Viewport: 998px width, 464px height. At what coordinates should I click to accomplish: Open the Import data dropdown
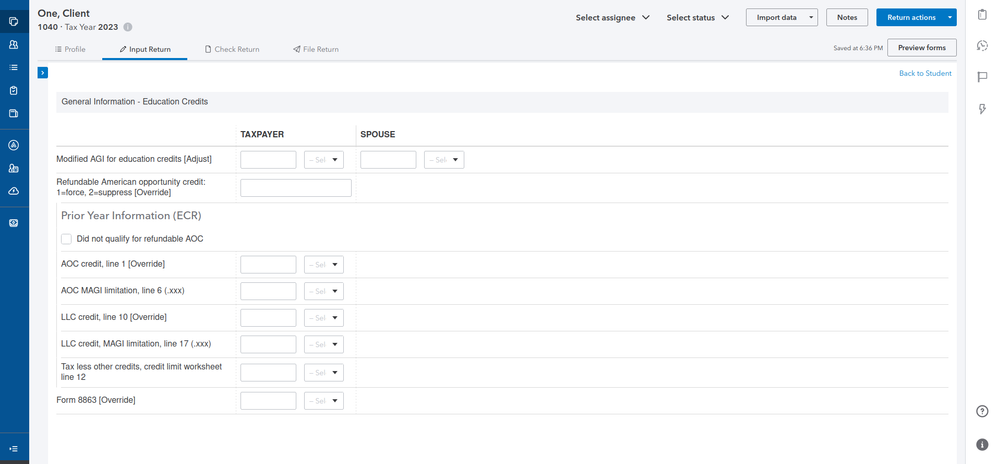pos(781,17)
